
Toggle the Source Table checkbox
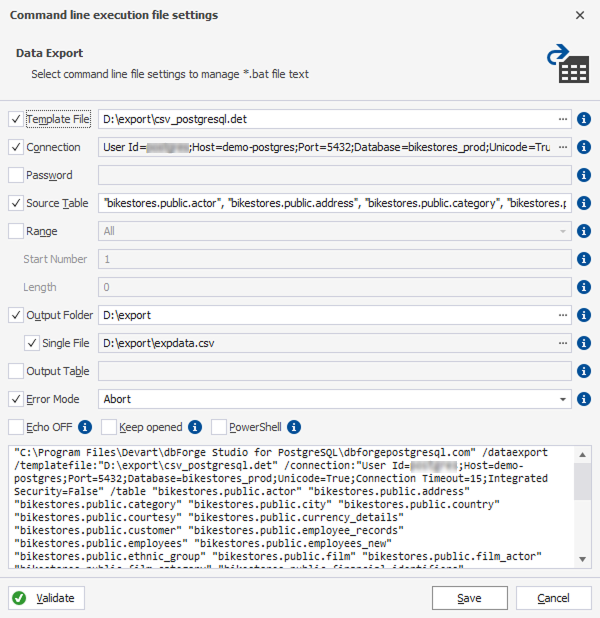tap(16, 203)
